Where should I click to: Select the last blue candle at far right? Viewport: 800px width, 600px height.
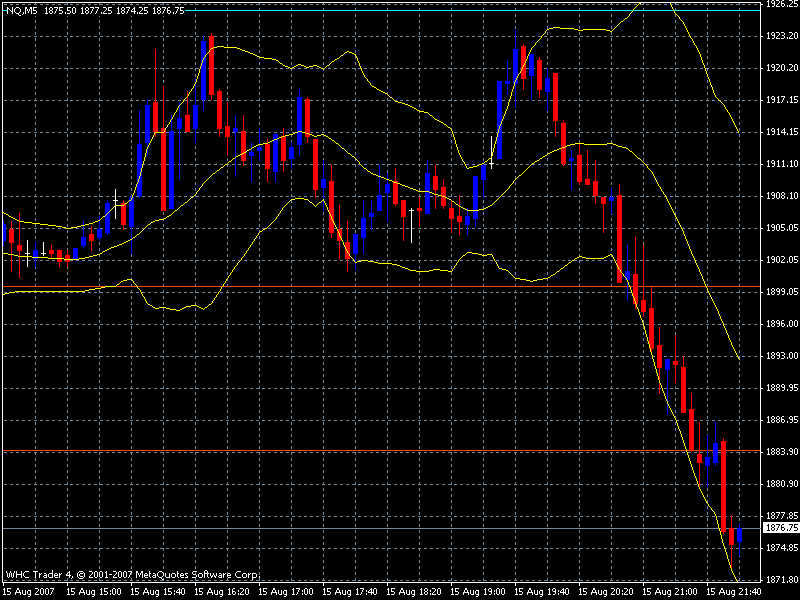[x=739, y=535]
